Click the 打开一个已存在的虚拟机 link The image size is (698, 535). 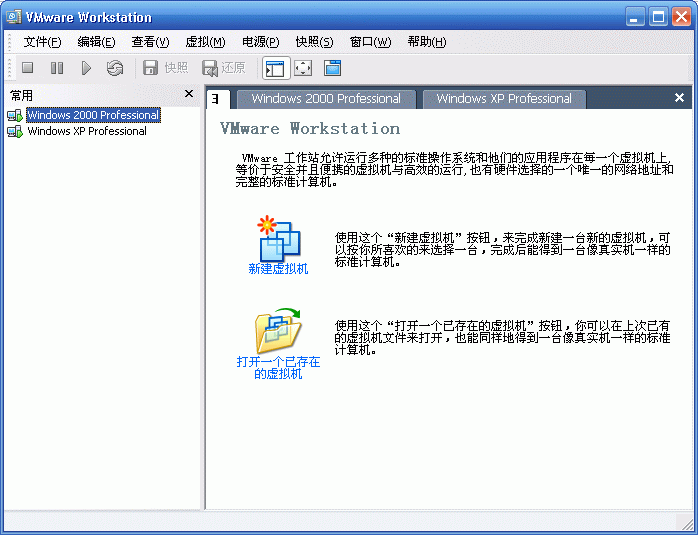(x=278, y=368)
